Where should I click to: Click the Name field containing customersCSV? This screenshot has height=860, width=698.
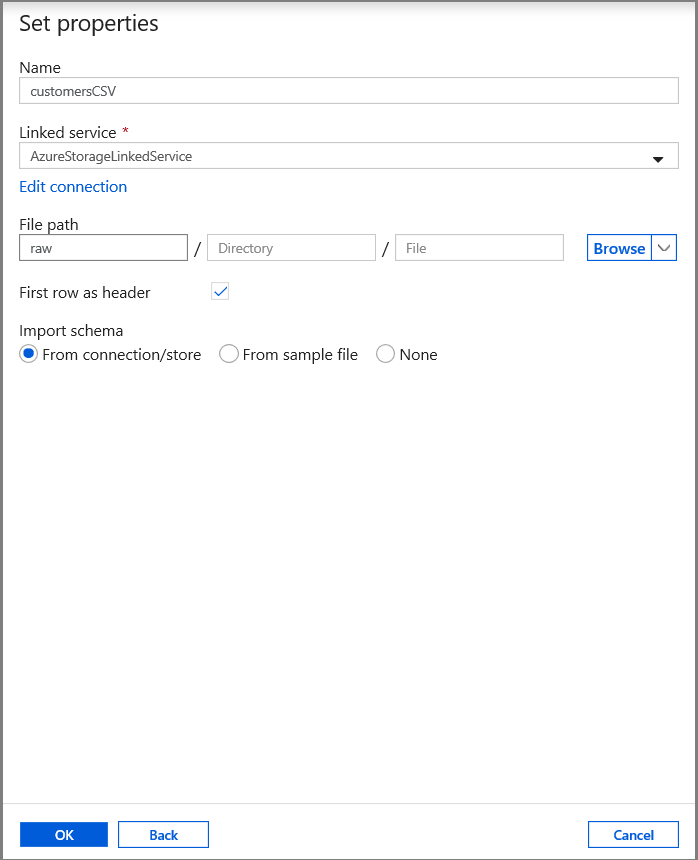[348, 91]
